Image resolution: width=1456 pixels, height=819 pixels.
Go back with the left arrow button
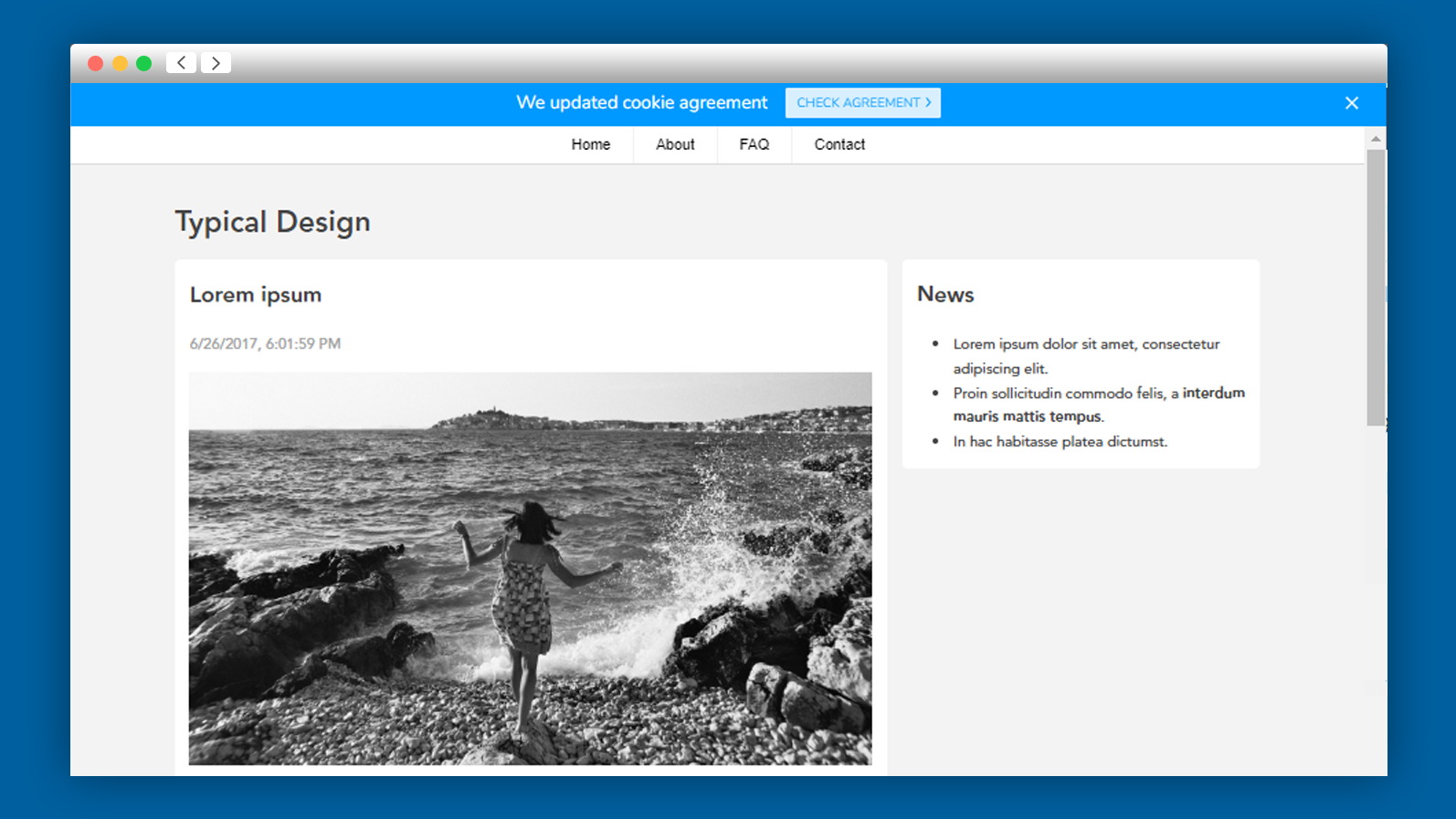click(181, 63)
